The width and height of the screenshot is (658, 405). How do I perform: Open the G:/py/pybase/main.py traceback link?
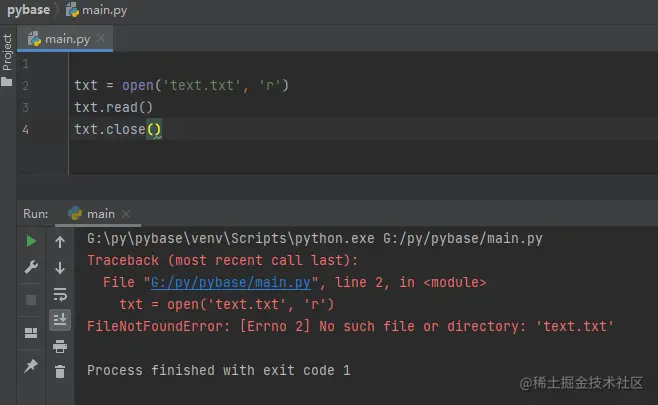[x=231, y=282]
